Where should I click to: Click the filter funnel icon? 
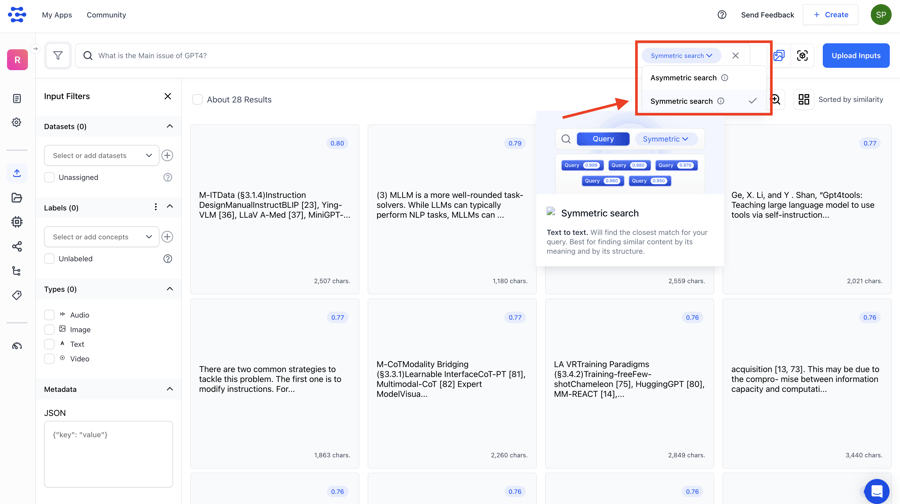(58, 56)
